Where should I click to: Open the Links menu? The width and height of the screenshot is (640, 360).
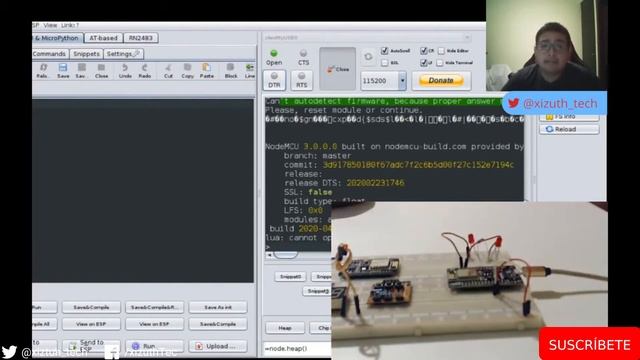(68, 25)
